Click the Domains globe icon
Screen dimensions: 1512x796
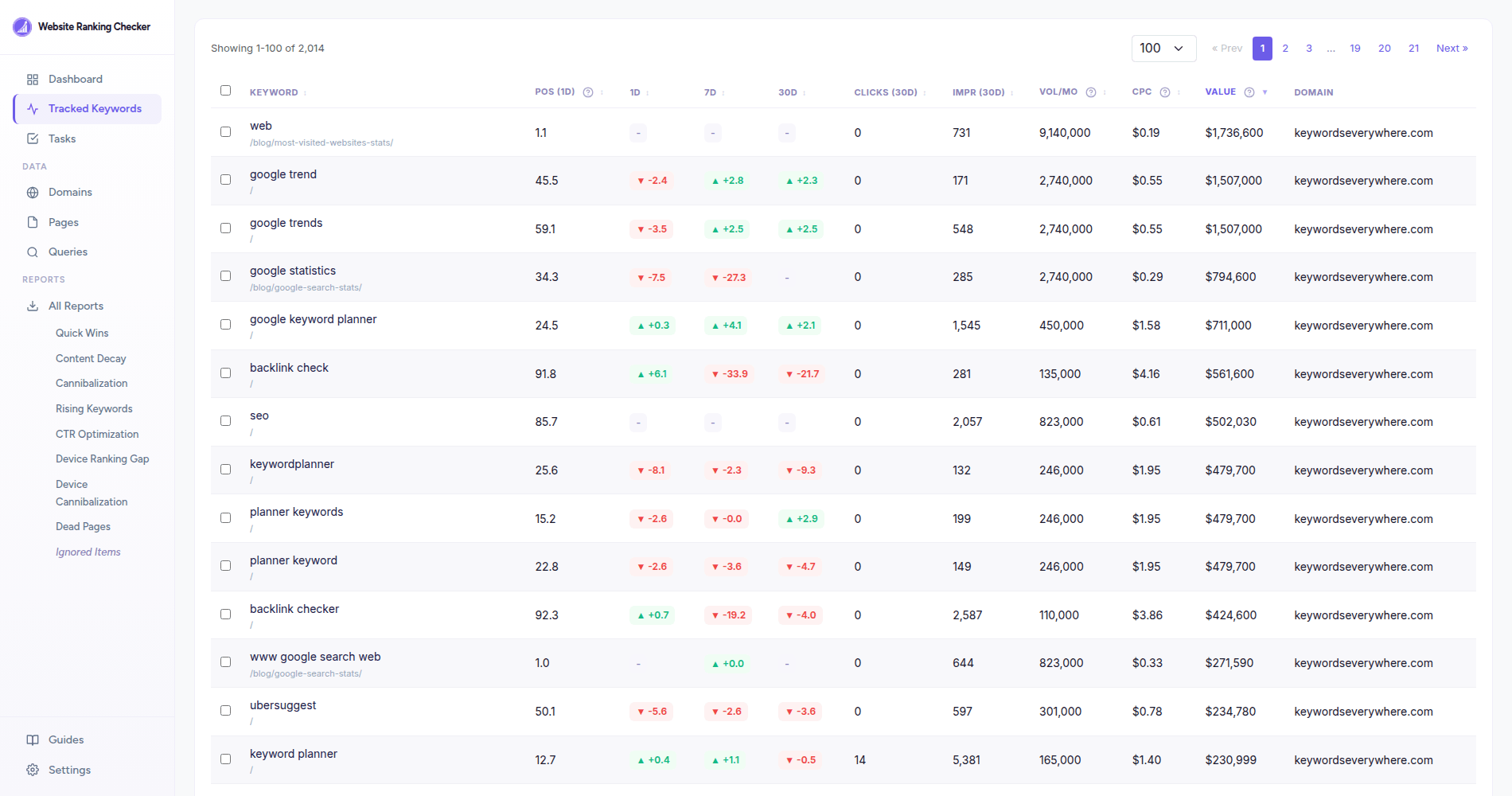pos(33,193)
